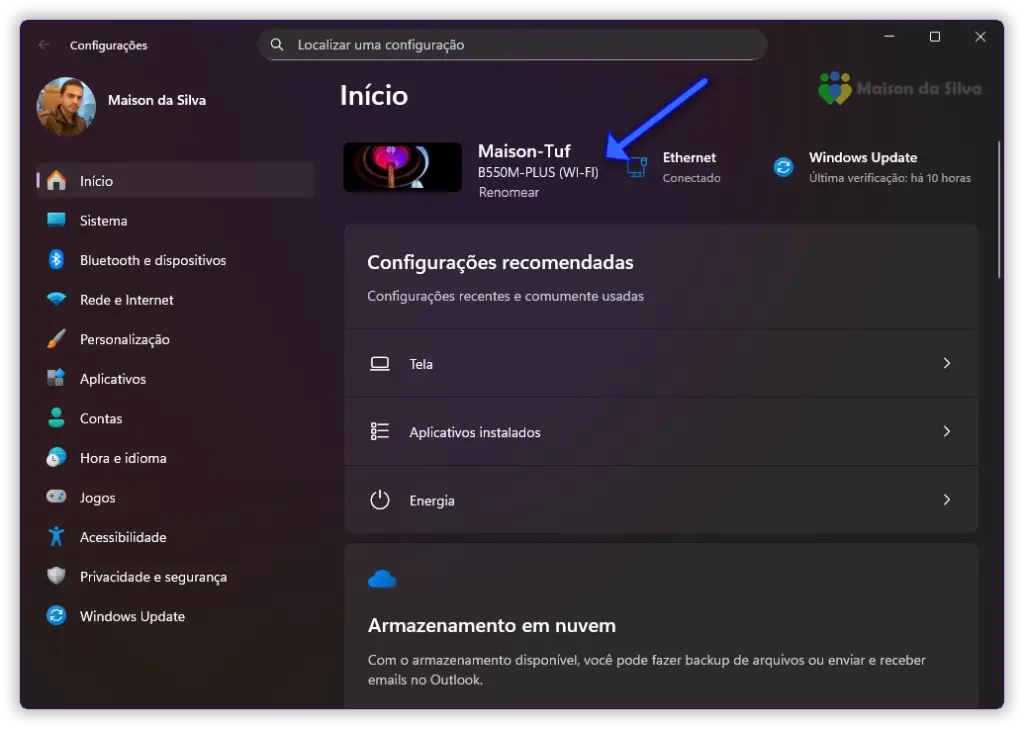Click the Hora e idioma clock icon
Image resolution: width=1024 pixels, height=729 pixels.
pos(56,458)
